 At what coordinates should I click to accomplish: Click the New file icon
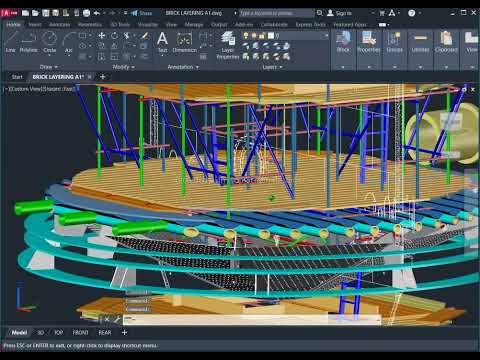pos(25,13)
